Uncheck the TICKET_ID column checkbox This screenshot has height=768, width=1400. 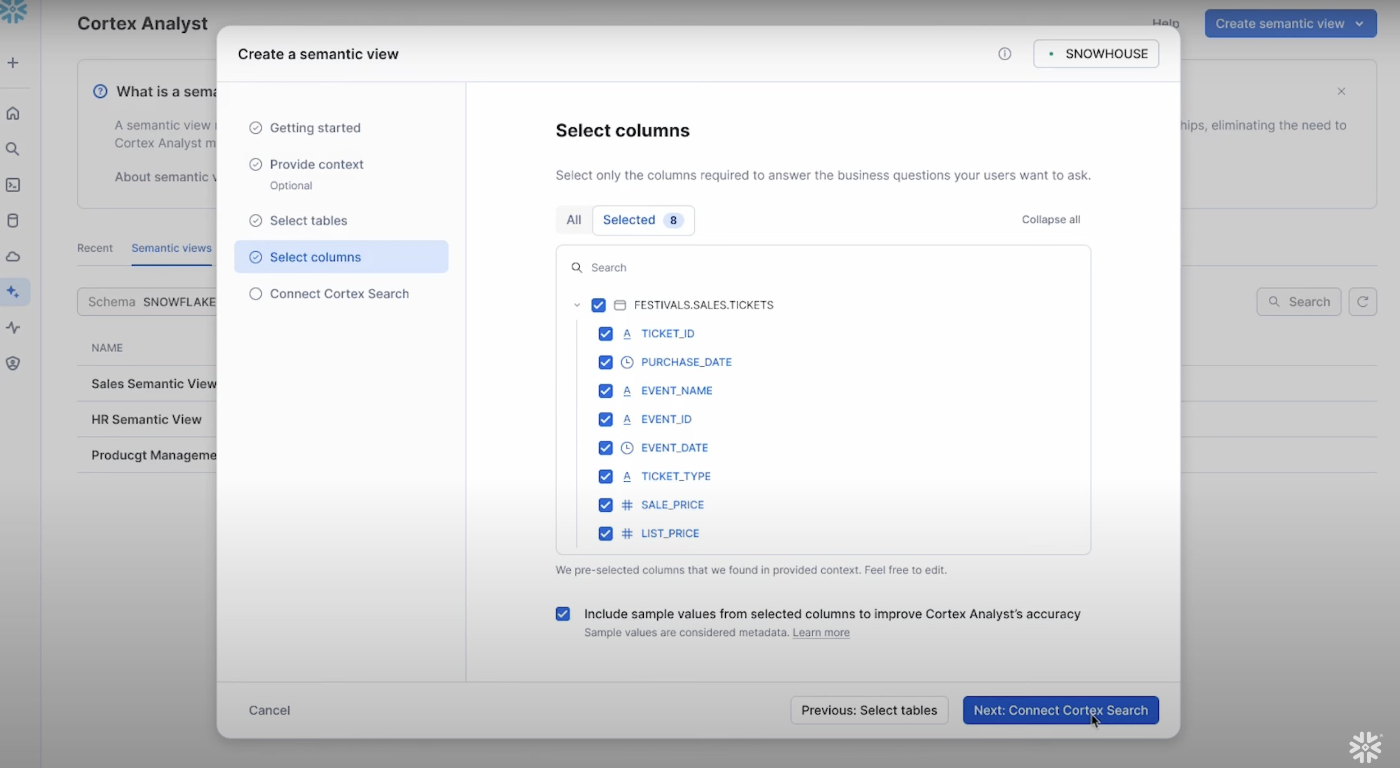pos(605,334)
